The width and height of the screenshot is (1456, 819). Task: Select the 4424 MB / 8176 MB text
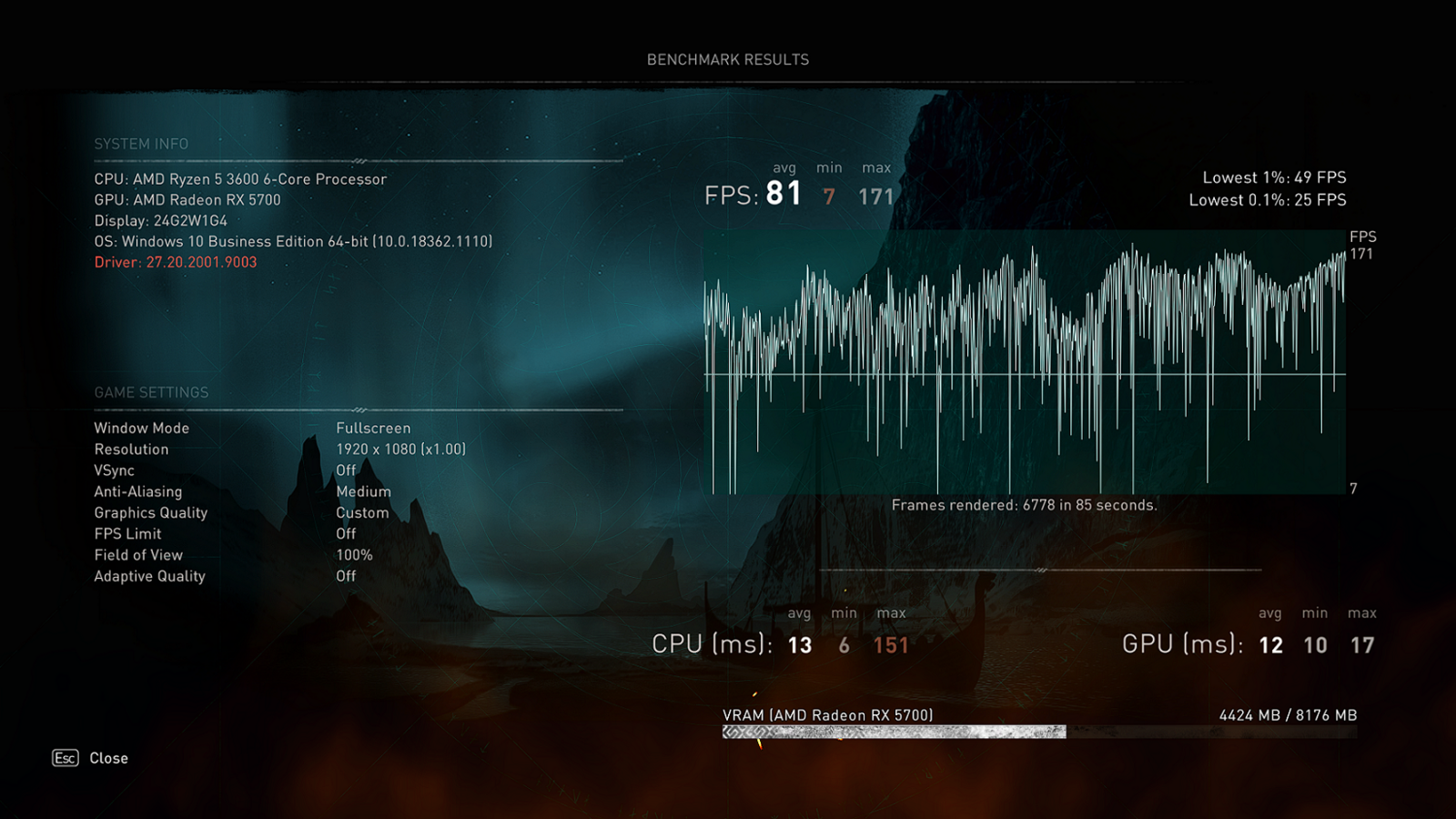(1288, 715)
